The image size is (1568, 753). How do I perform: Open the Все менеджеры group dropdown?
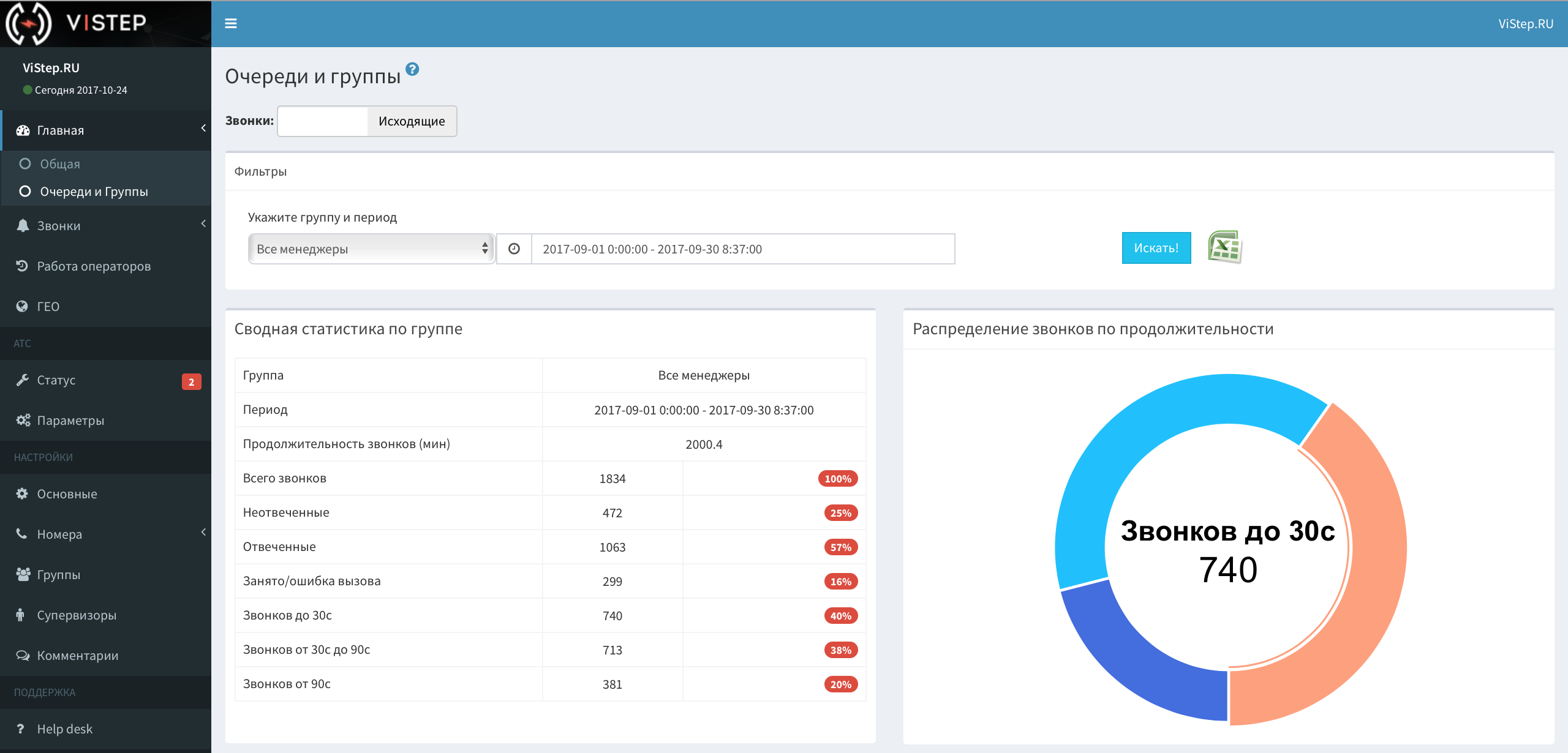[x=371, y=249]
